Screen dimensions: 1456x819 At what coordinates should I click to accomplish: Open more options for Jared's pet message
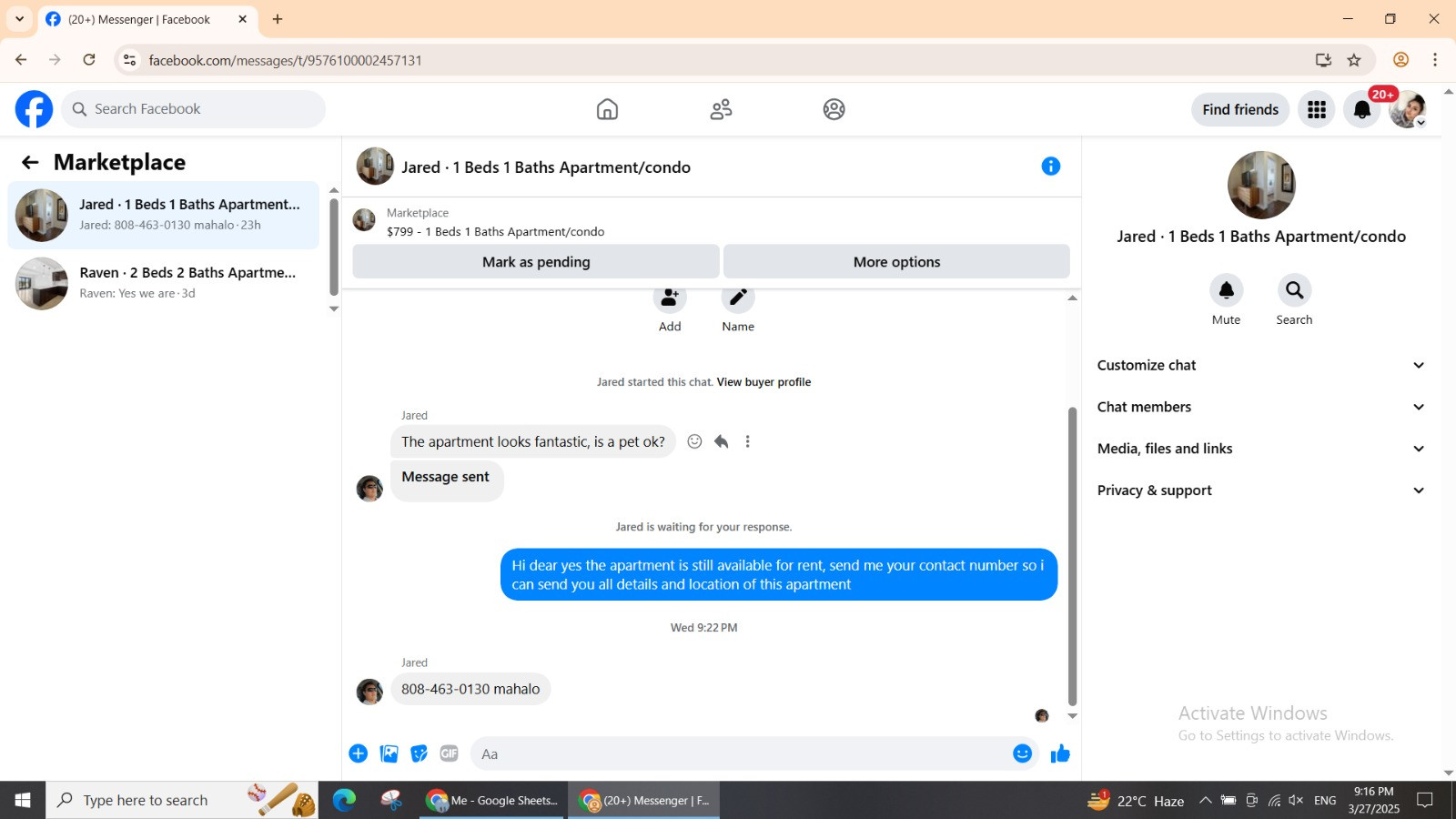(x=747, y=441)
